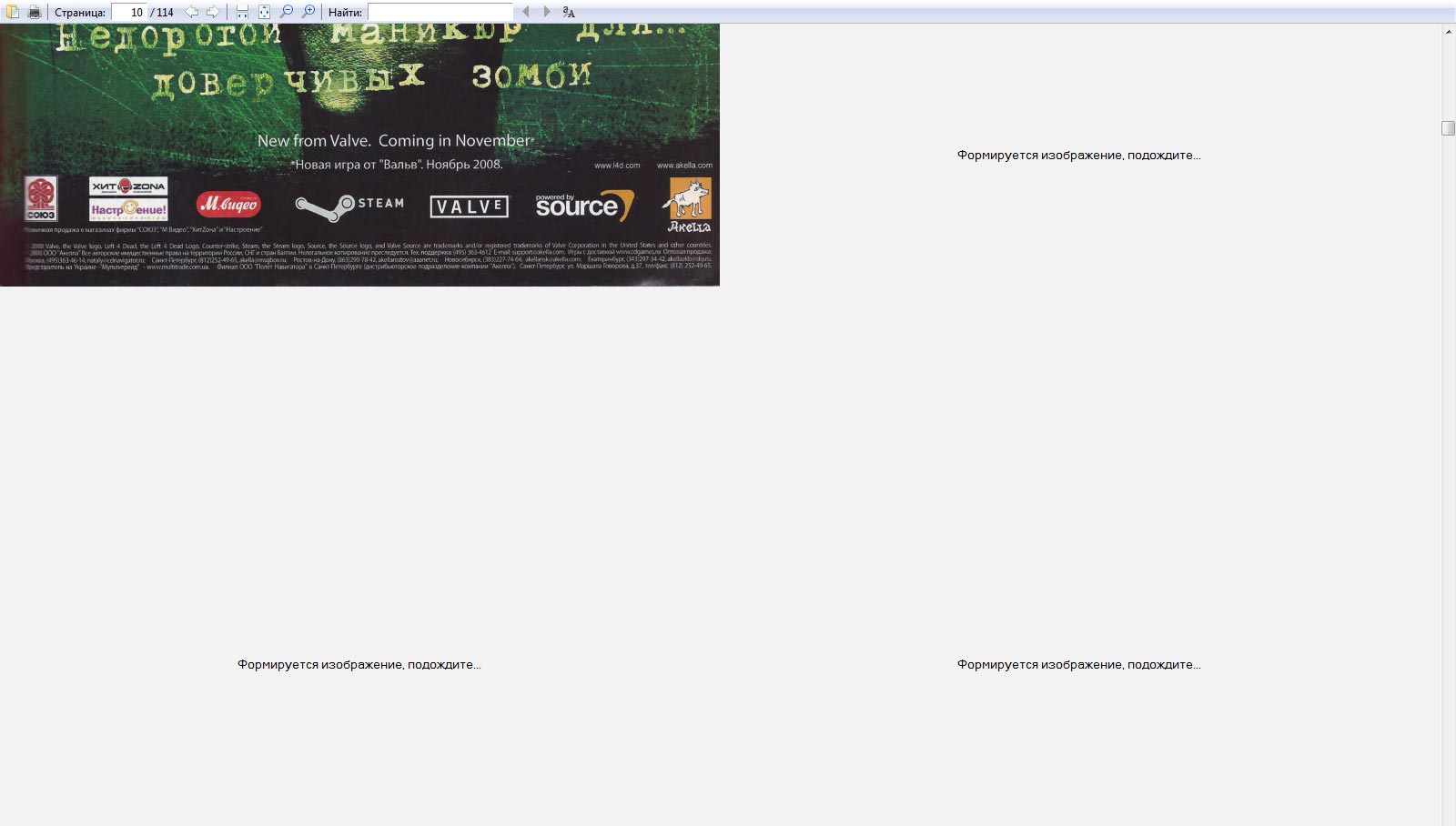Screen dimensions: 1456x826
Task: Click the 'Новая игра от "Вальв". Ноябрь 2008.' line
Action: (397, 165)
